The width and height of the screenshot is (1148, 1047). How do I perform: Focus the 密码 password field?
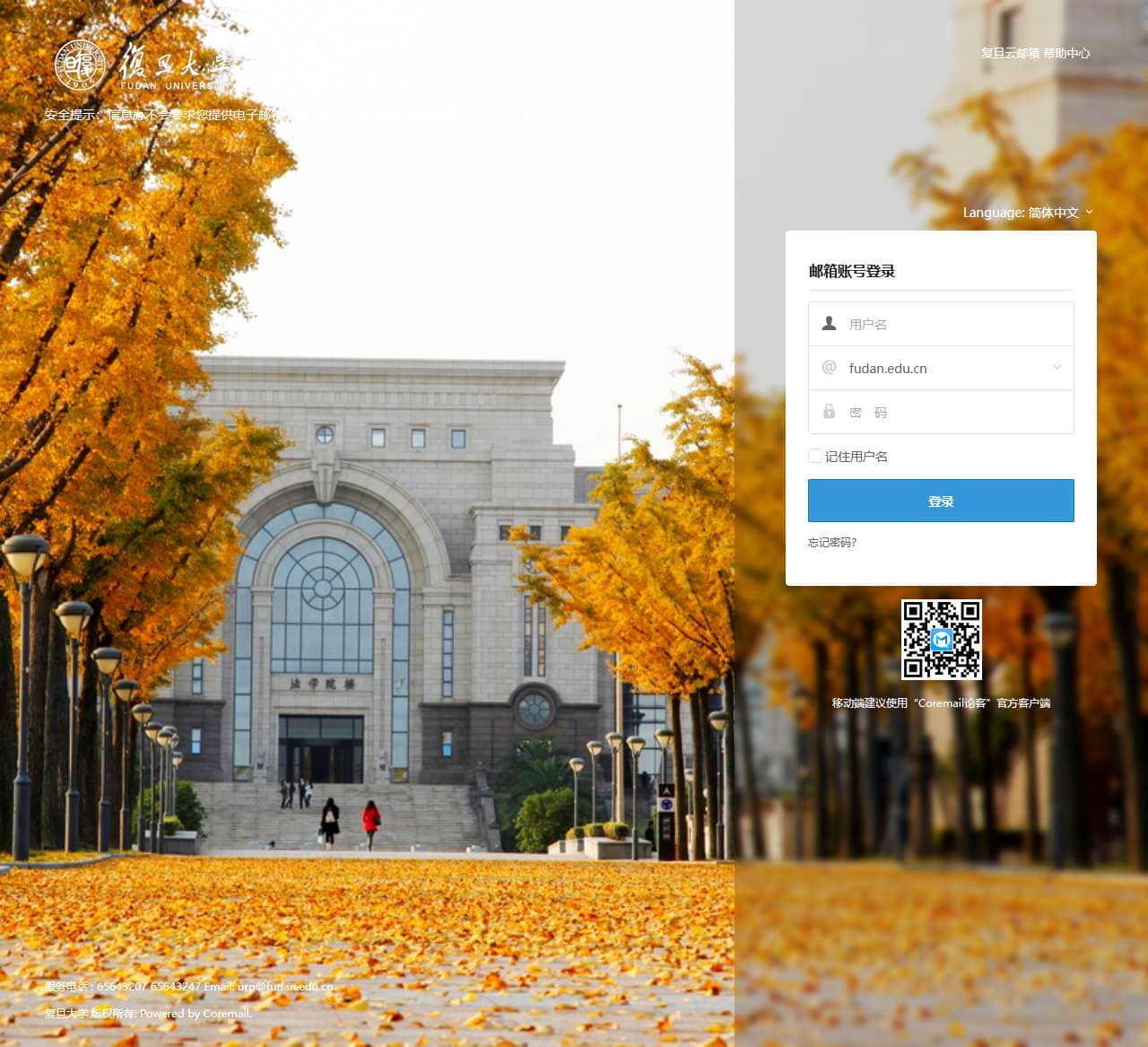[941, 412]
